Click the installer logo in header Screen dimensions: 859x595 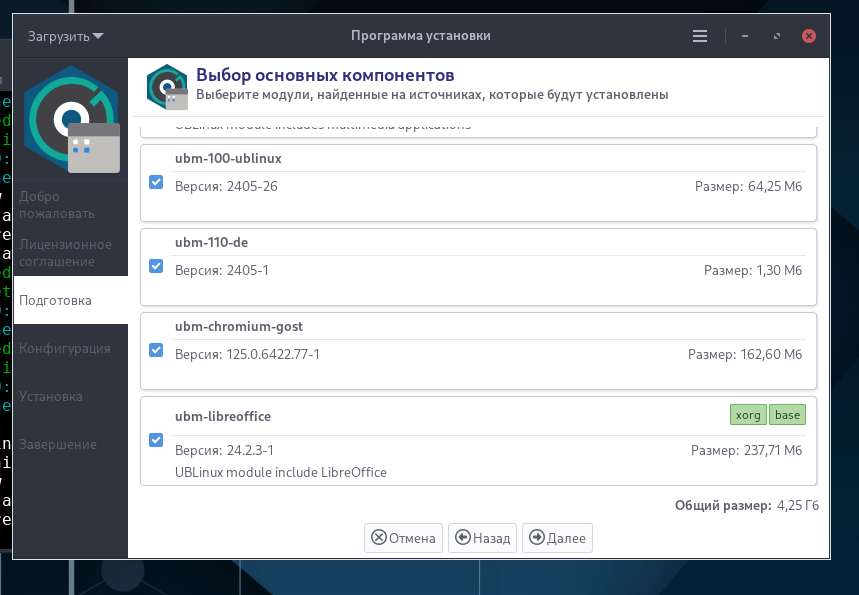(167, 87)
